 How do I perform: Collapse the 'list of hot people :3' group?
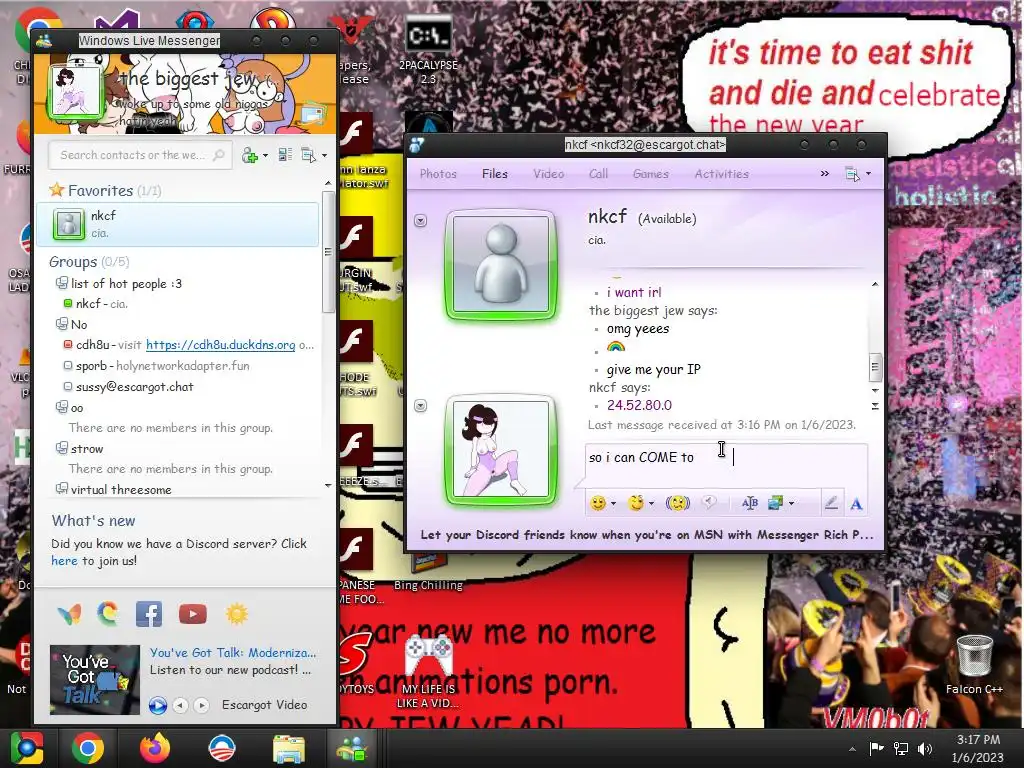click(x=61, y=283)
